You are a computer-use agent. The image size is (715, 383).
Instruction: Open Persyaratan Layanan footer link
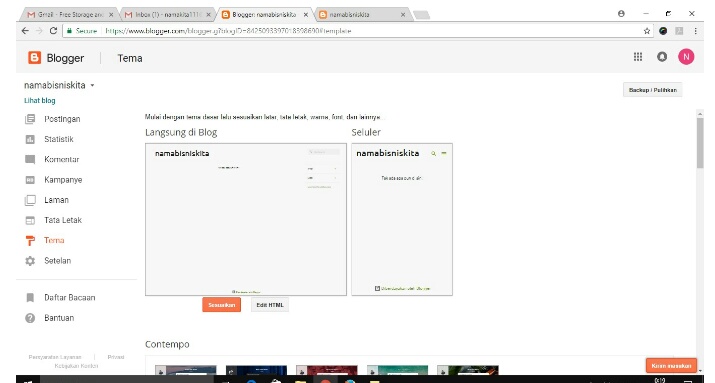[55, 357]
